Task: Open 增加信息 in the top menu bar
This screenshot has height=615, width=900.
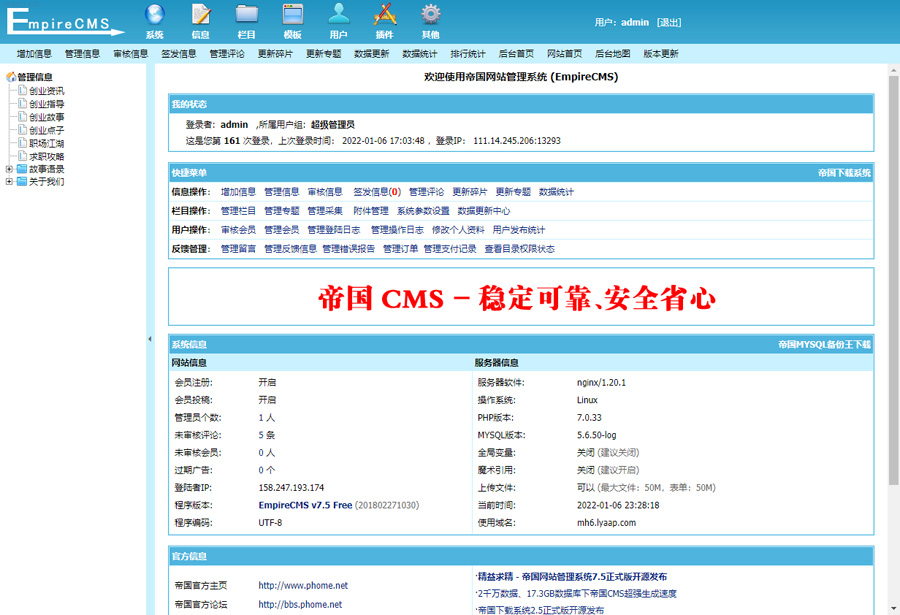Action: (x=34, y=54)
